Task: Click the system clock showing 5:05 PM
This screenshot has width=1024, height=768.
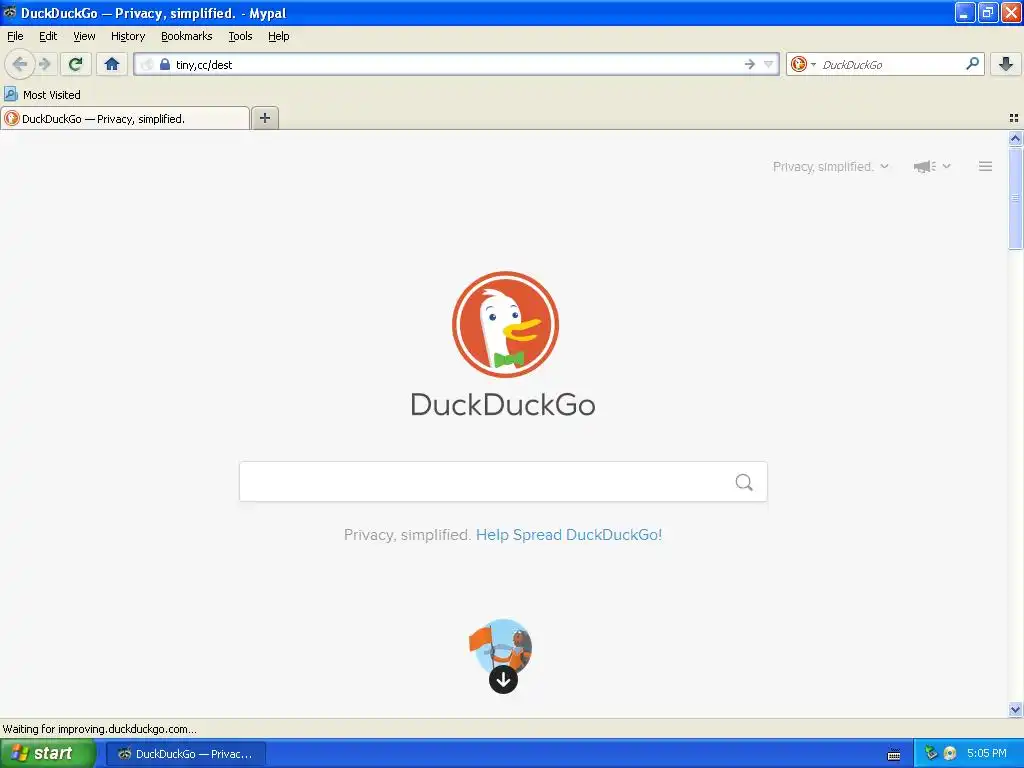Action: click(x=987, y=753)
